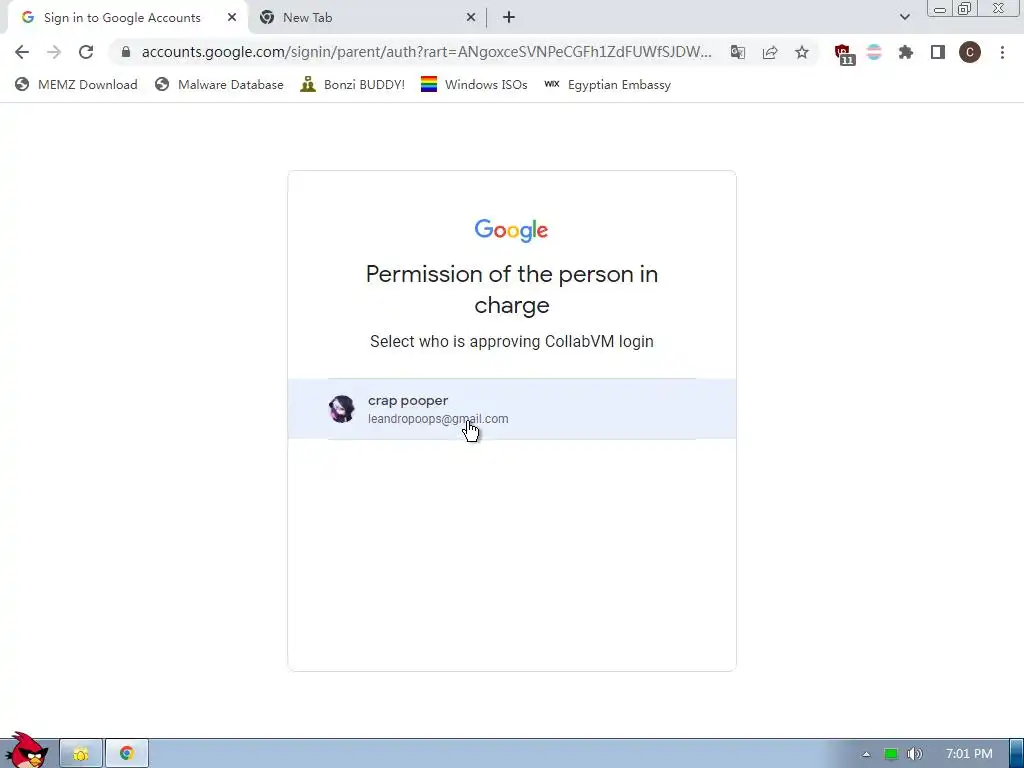Screen dimensions: 1024x768
Task: Open the Egyptian Embassy bookmark
Action: [x=607, y=85]
